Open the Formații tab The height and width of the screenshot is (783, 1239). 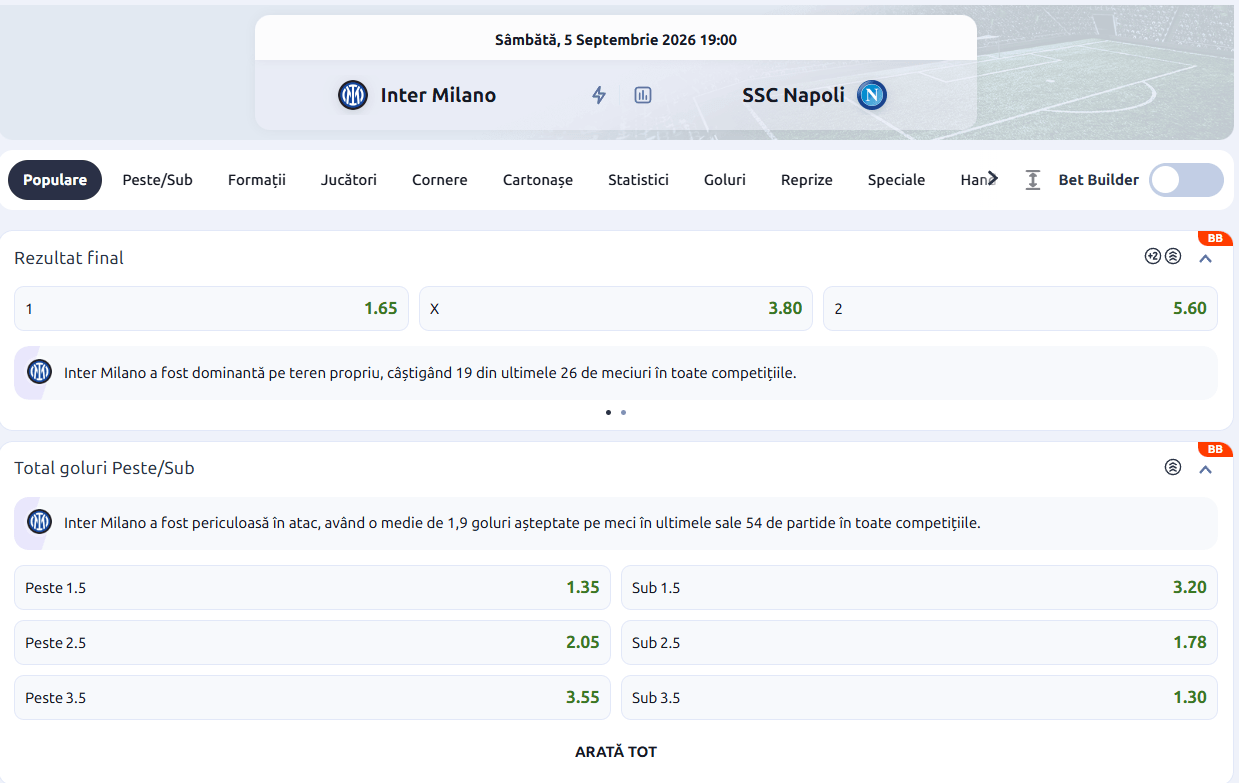click(257, 180)
